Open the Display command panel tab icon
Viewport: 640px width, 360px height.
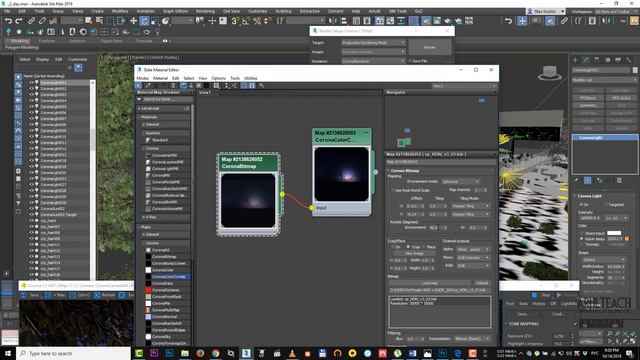point(618,60)
